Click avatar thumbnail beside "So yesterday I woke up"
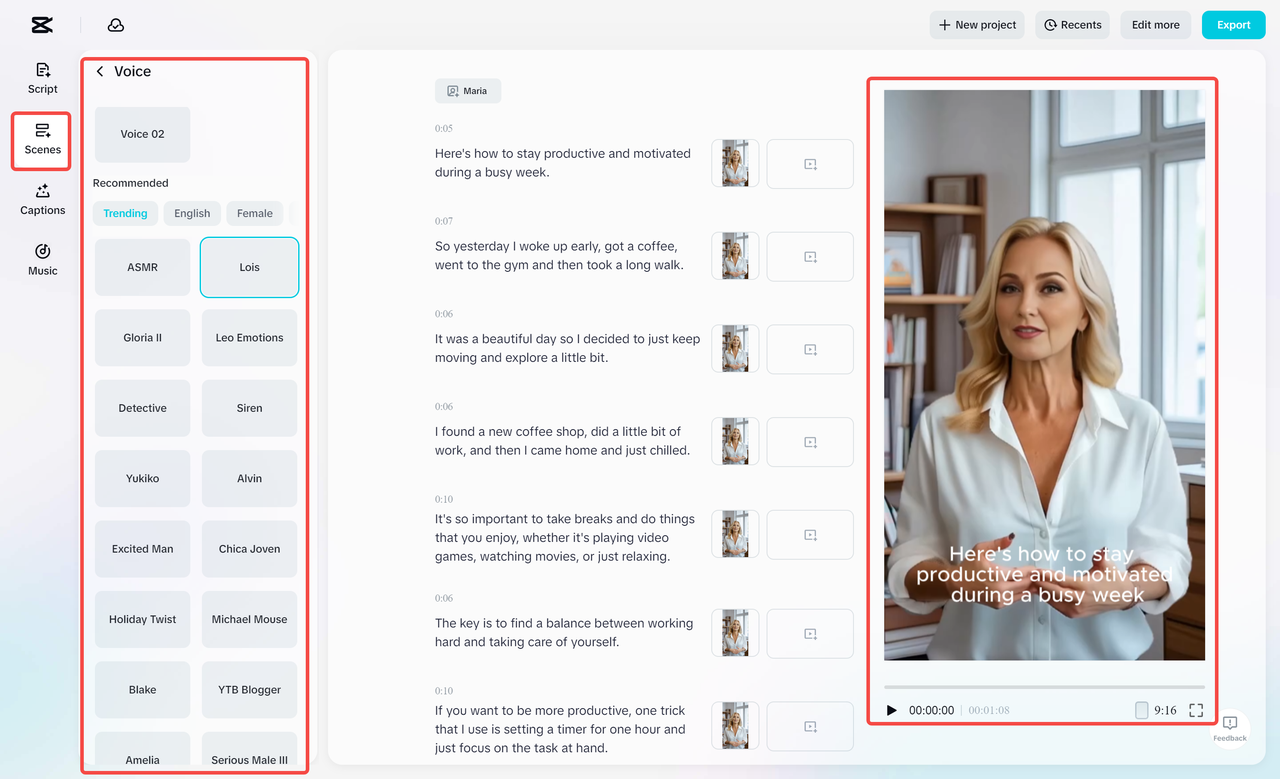This screenshot has height=779, width=1280. pyautogui.click(x=735, y=257)
